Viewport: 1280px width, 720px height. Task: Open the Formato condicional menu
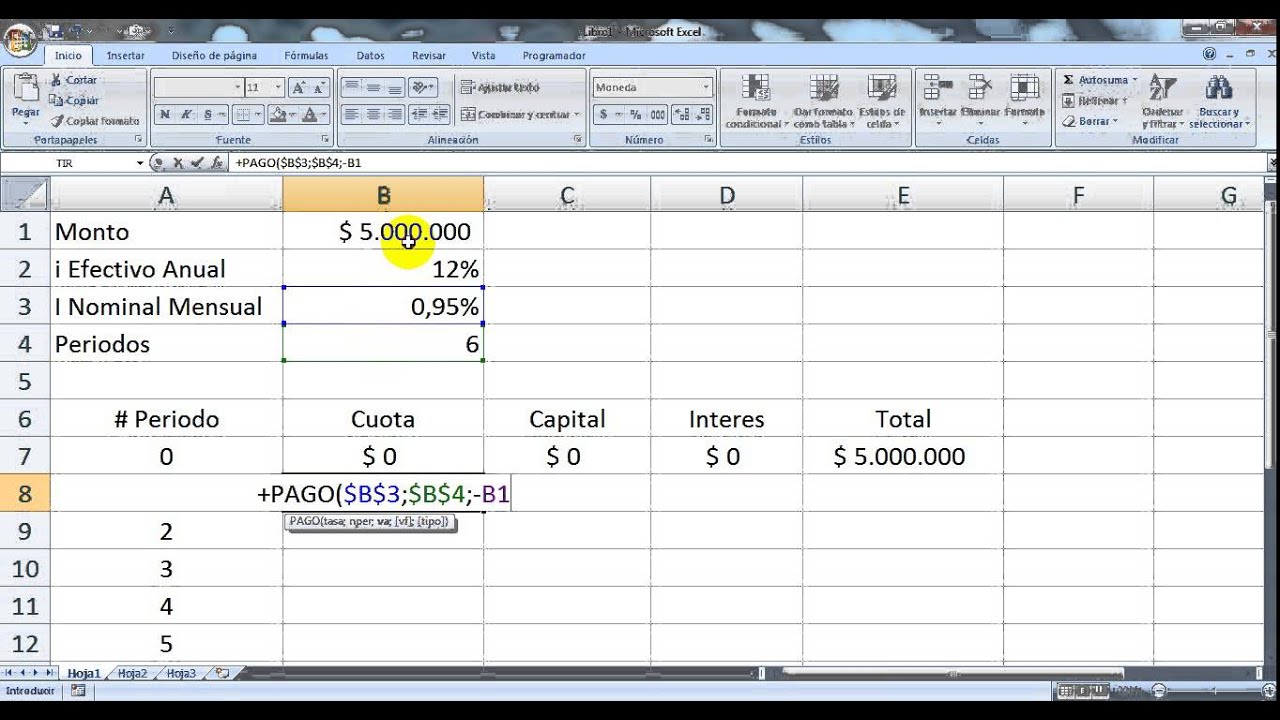click(x=757, y=101)
